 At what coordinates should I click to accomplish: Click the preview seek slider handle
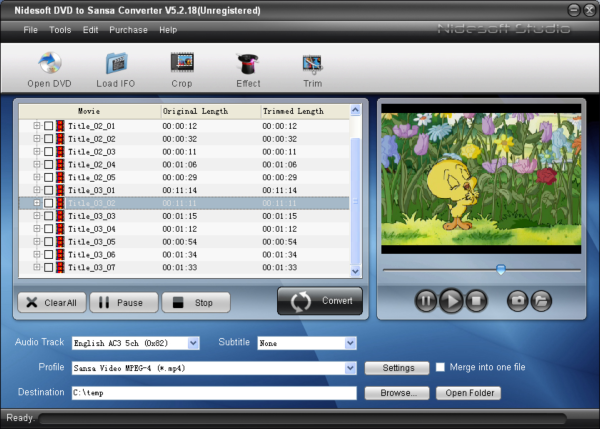tap(501, 269)
